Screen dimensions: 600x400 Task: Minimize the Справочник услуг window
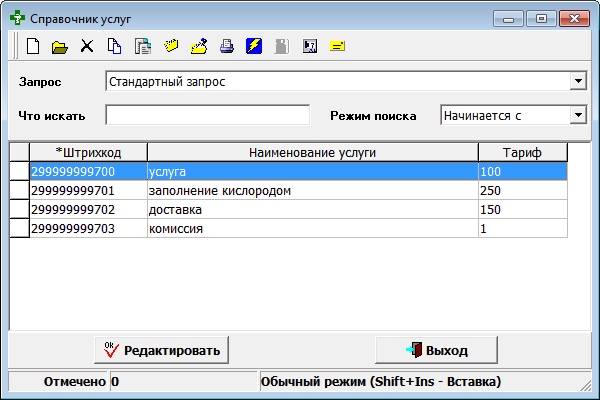[508, 18]
